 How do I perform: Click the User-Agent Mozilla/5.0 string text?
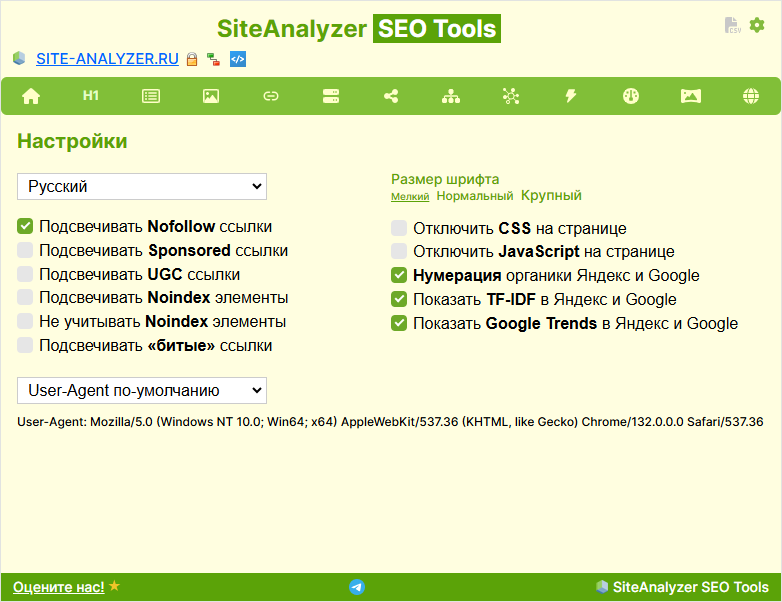pos(390,422)
